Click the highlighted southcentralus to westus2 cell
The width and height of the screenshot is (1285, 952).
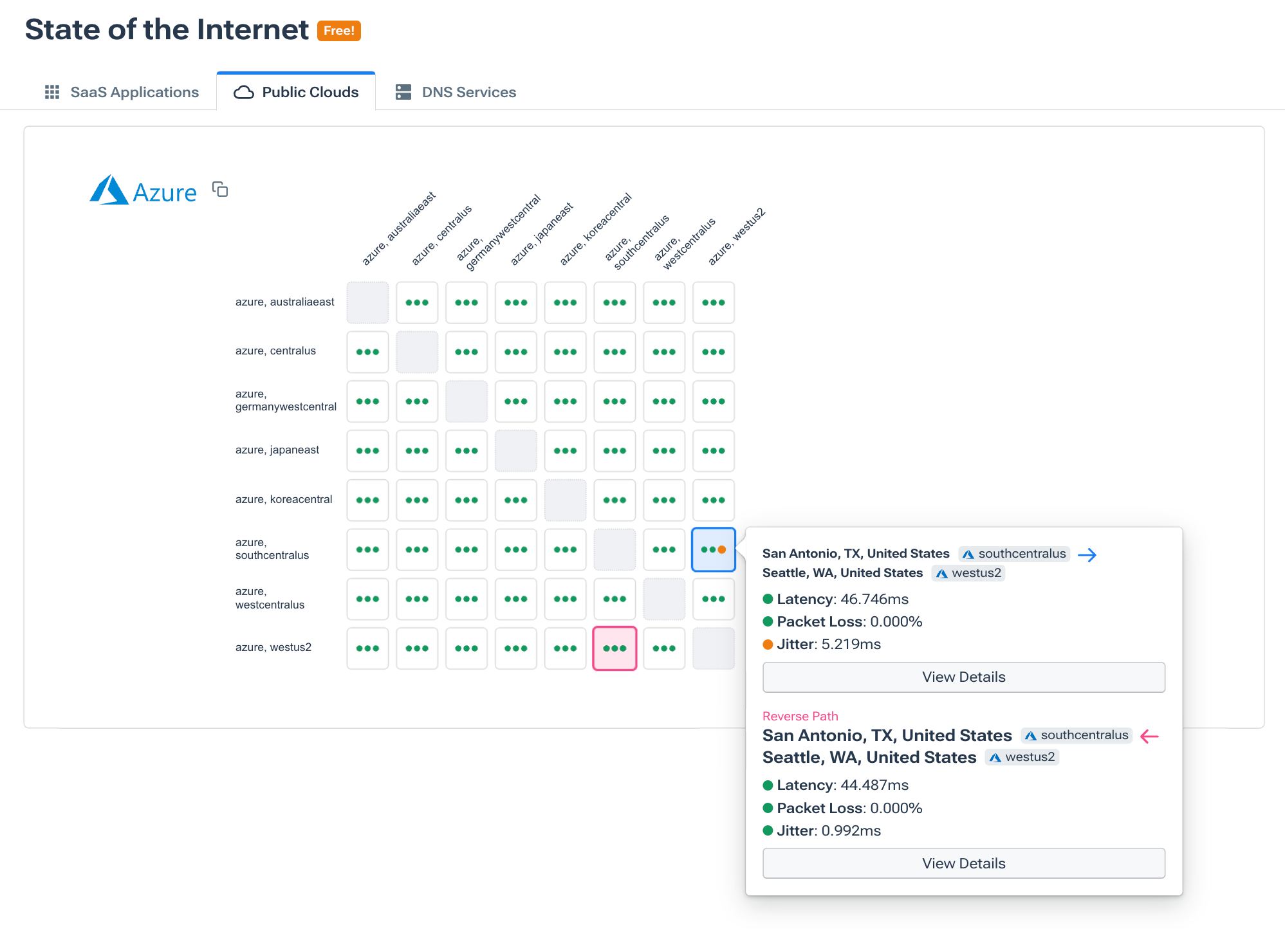coord(713,549)
